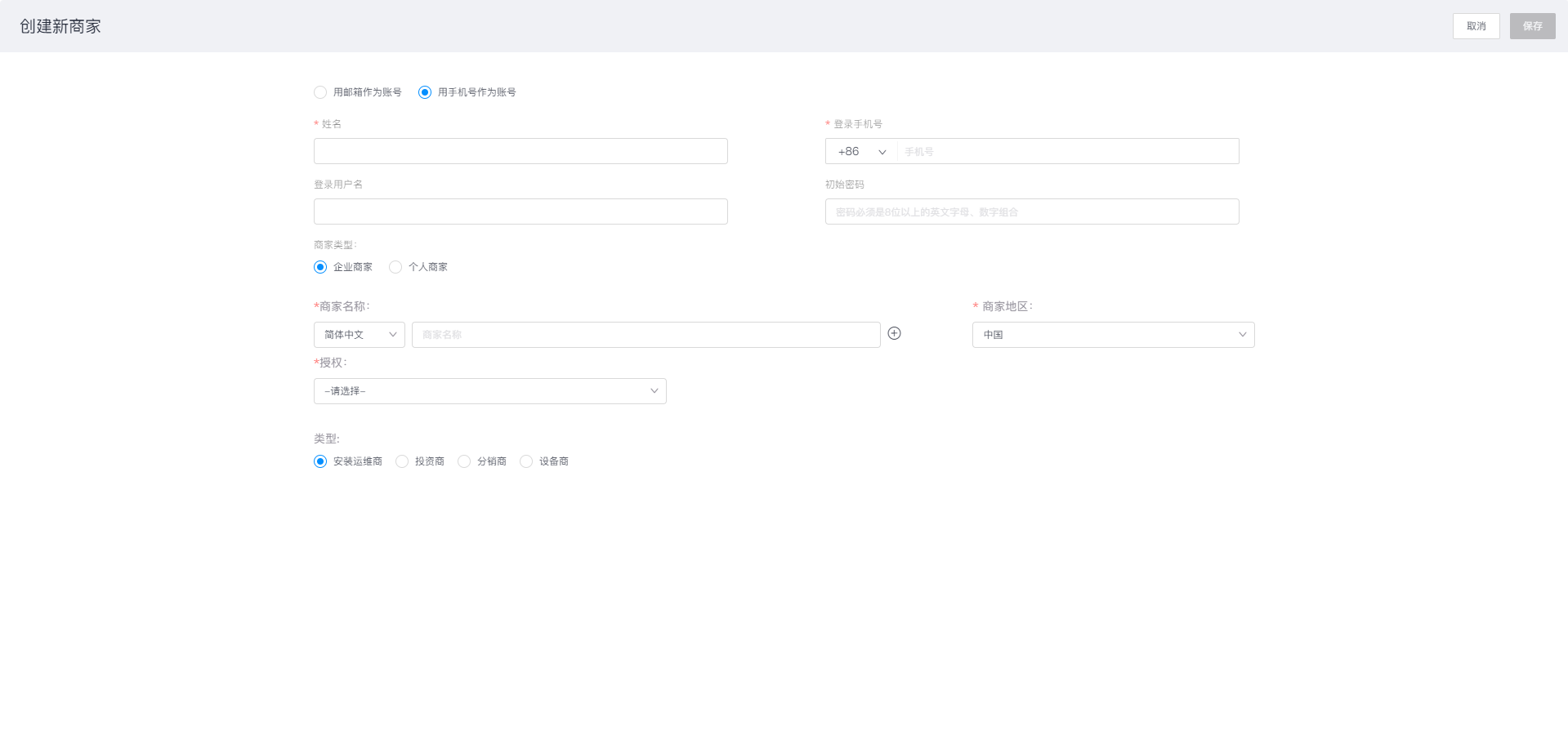Select 安装运维商 type radio
This screenshot has height=739, width=1568.
click(x=320, y=461)
